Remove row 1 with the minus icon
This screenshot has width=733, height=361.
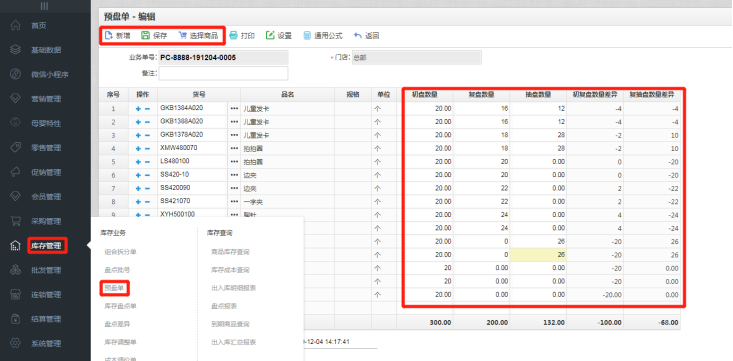[147, 108]
